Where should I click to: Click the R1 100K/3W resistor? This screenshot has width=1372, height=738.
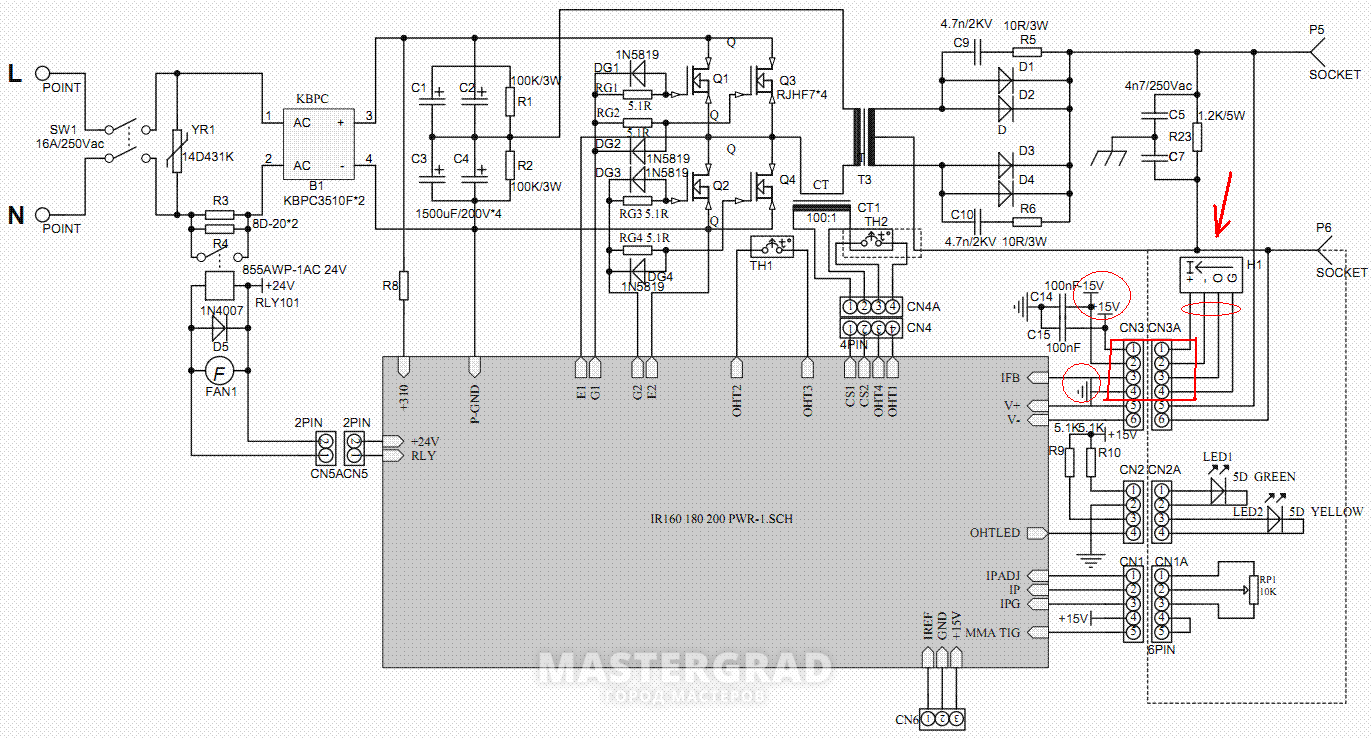point(509,102)
